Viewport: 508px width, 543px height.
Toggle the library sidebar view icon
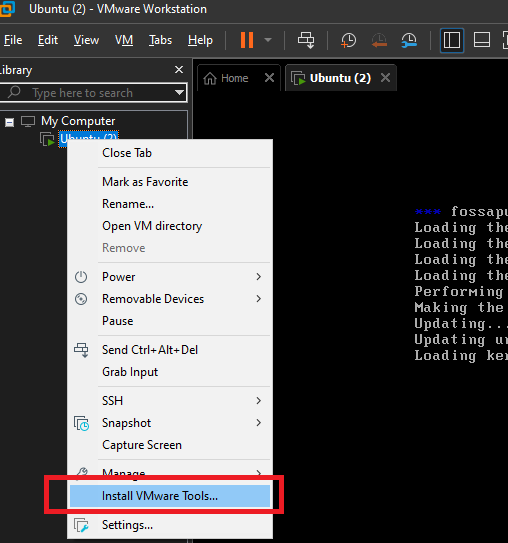click(x=452, y=41)
